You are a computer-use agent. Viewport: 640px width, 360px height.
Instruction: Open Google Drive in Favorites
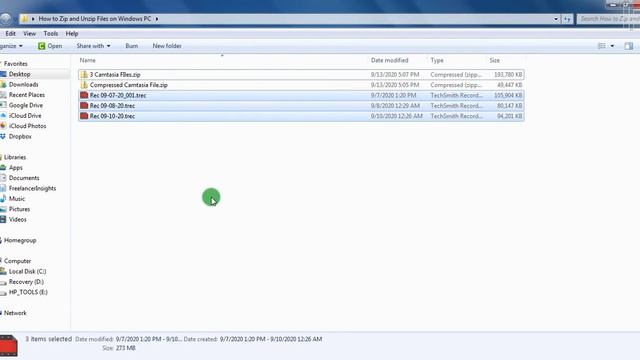tap(25, 105)
